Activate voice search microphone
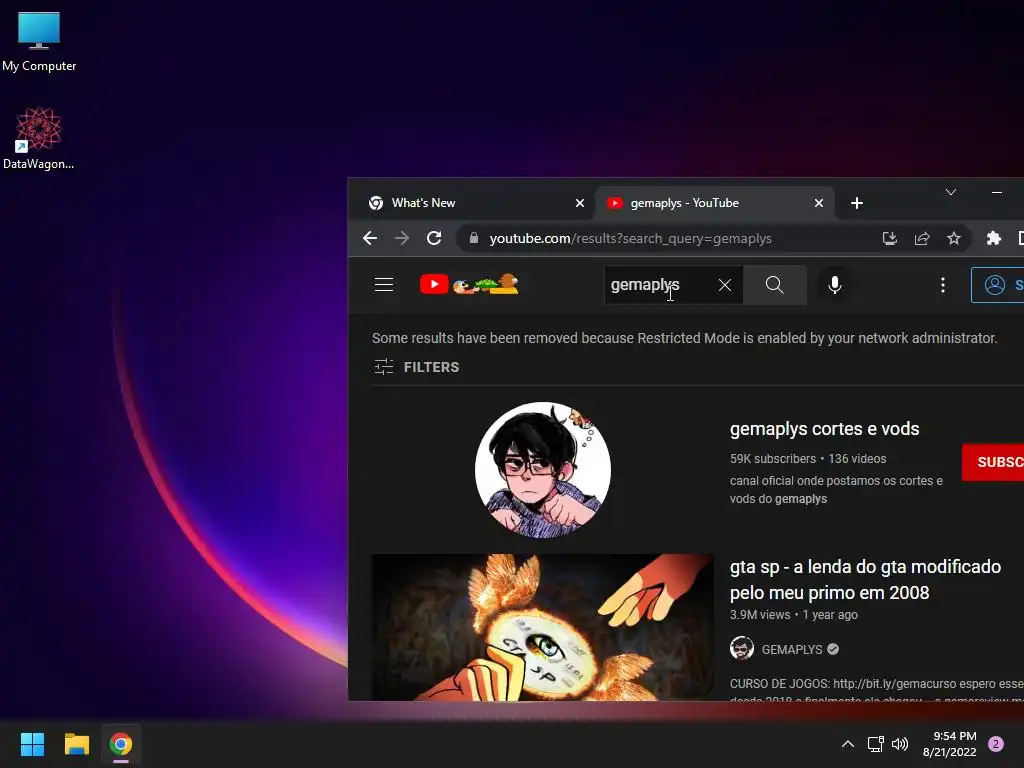This screenshot has height=768, width=1024. [x=835, y=285]
